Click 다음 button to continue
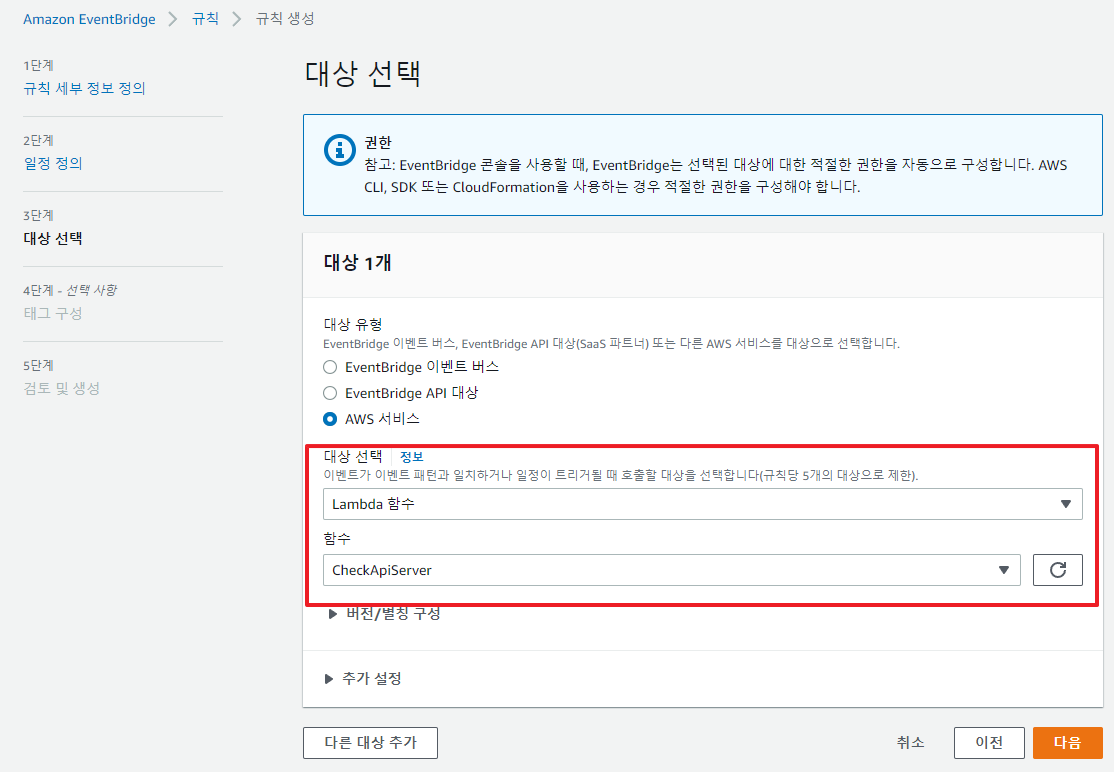This screenshot has height=772, width=1114. (x=1067, y=743)
